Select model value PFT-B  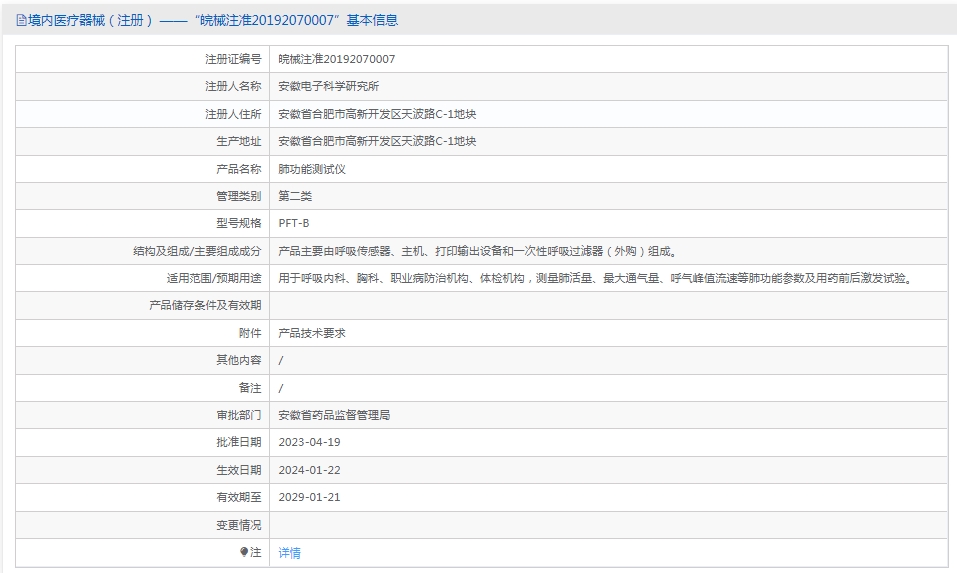pos(294,223)
